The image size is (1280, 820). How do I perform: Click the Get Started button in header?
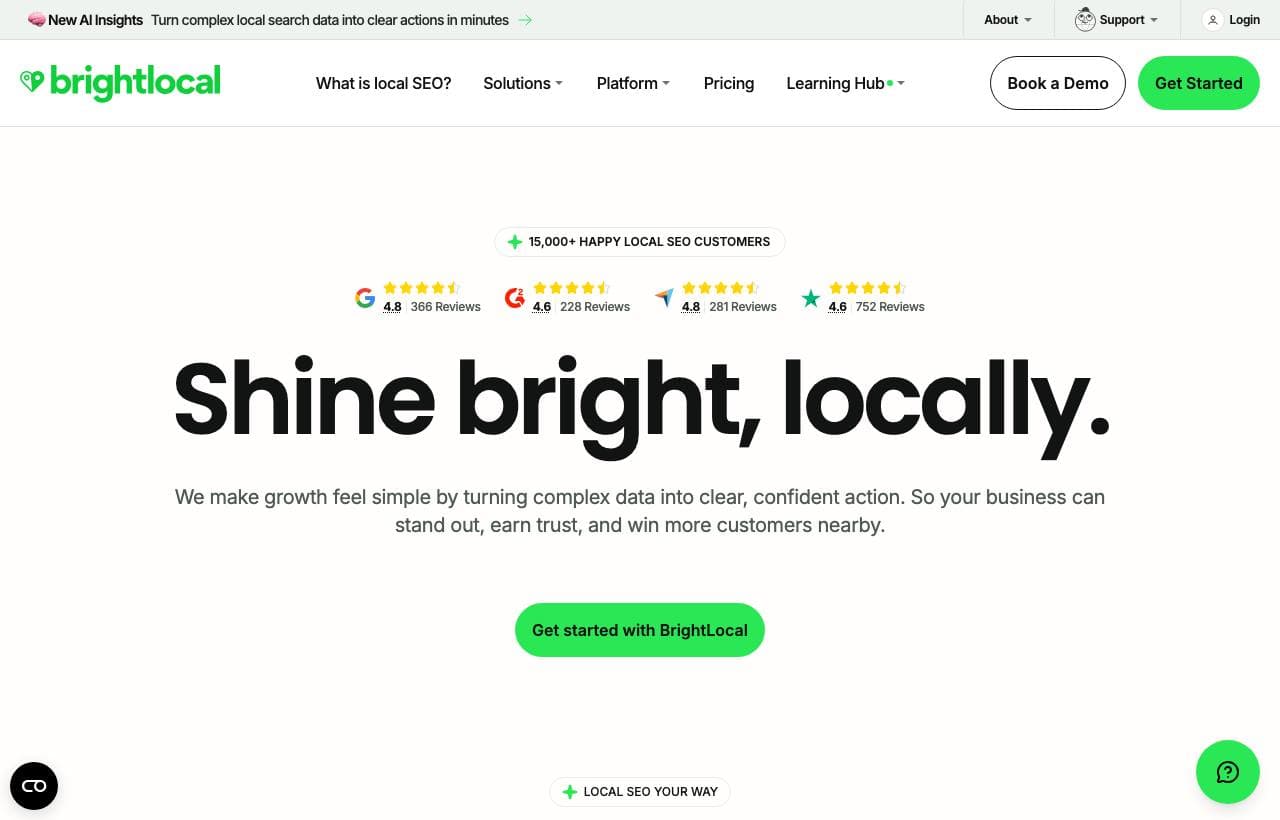point(1199,83)
